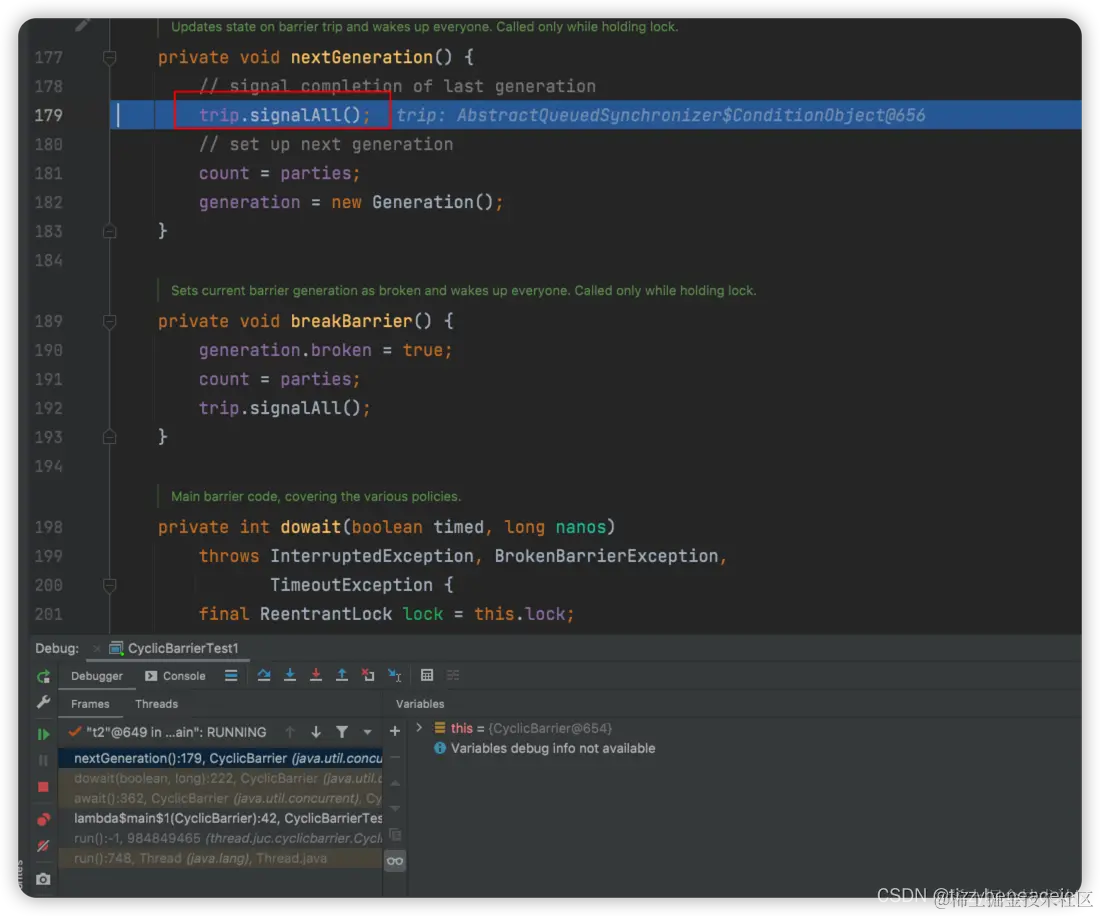This screenshot has width=1100, height=916.
Task: Add new watch with plus button
Action: [x=395, y=732]
